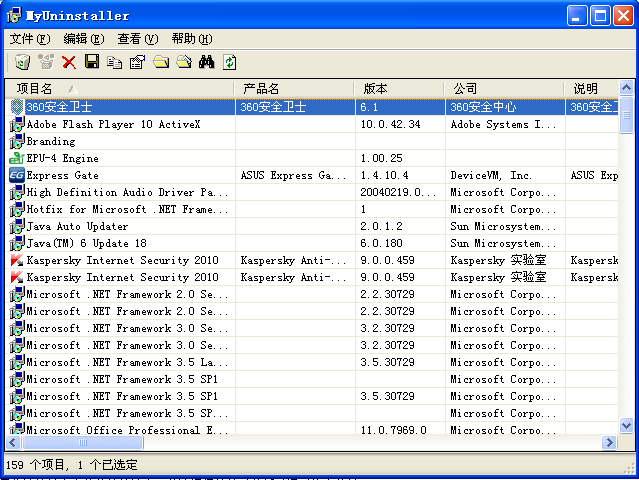Click the horizontal scrollbar right arrow
Viewport: 639px width, 480px height.
point(609,442)
